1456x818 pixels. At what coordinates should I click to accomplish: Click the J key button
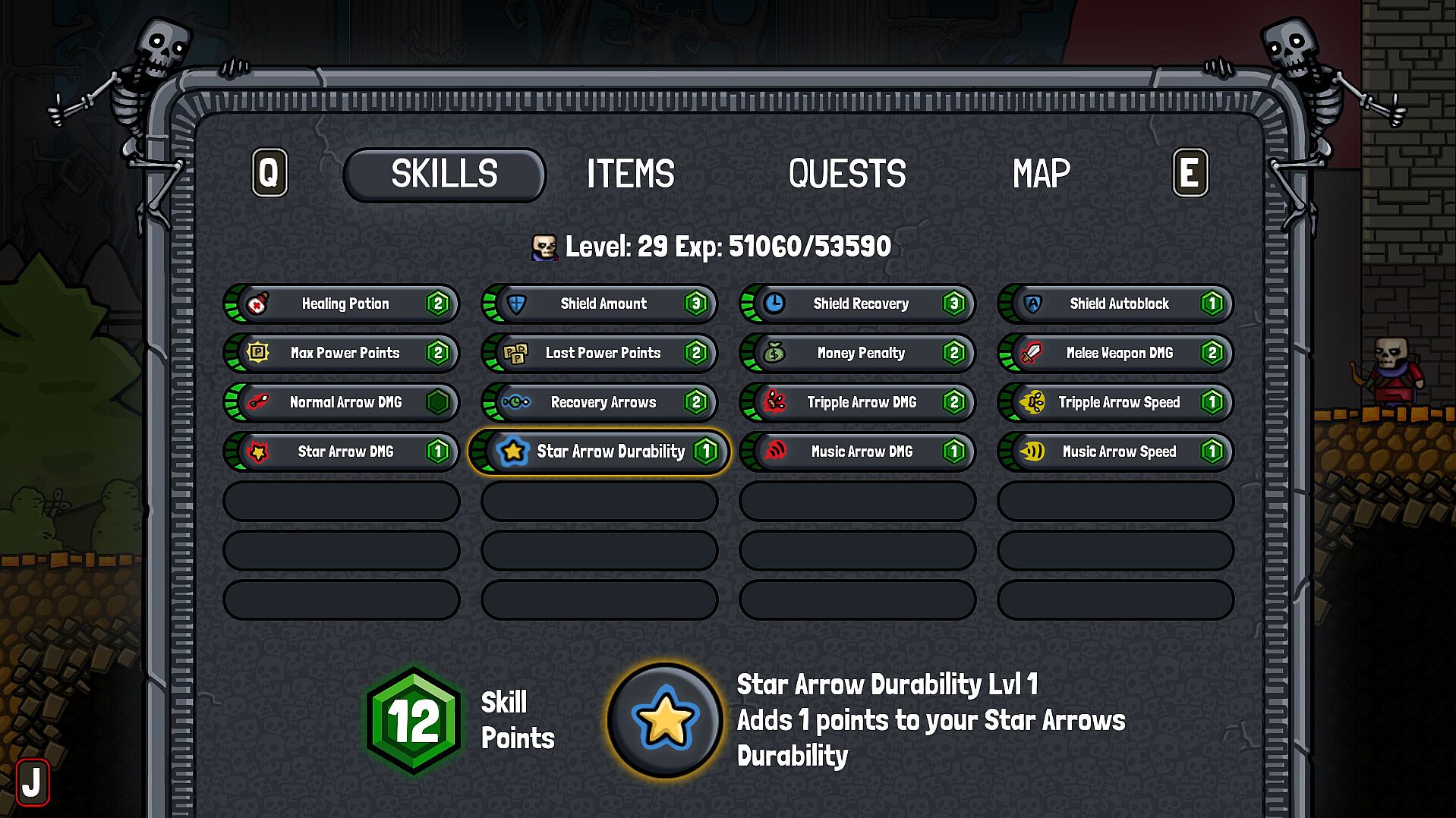(x=33, y=782)
